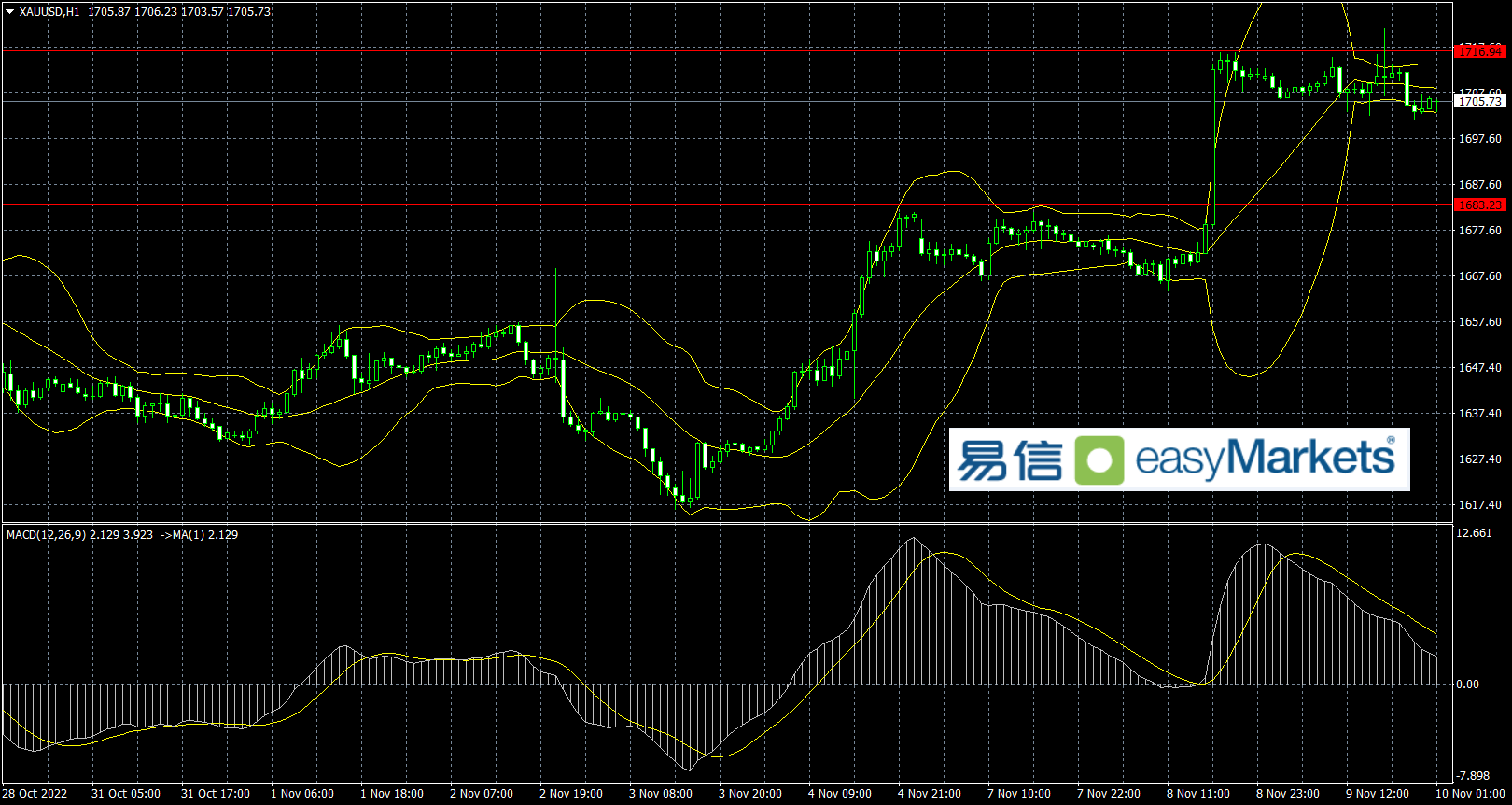Select the red 1683.23 price level label

1480,205
